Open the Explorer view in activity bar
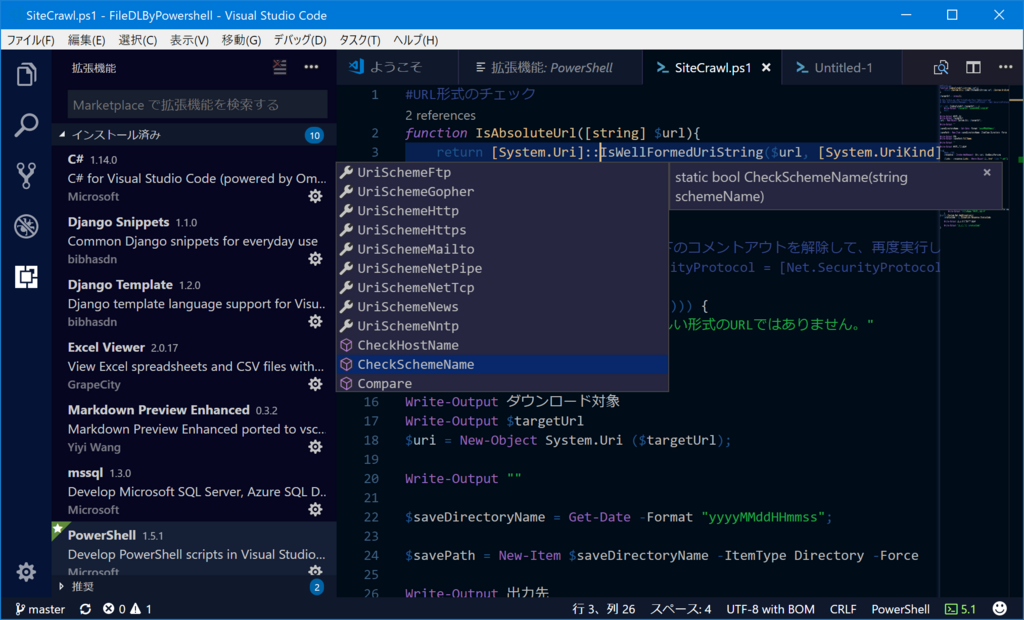The width and height of the screenshot is (1024, 620). (x=26, y=74)
